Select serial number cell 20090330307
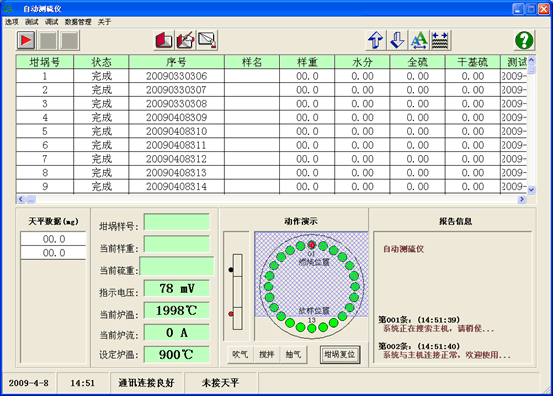This screenshot has height=397, width=554. point(176,90)
